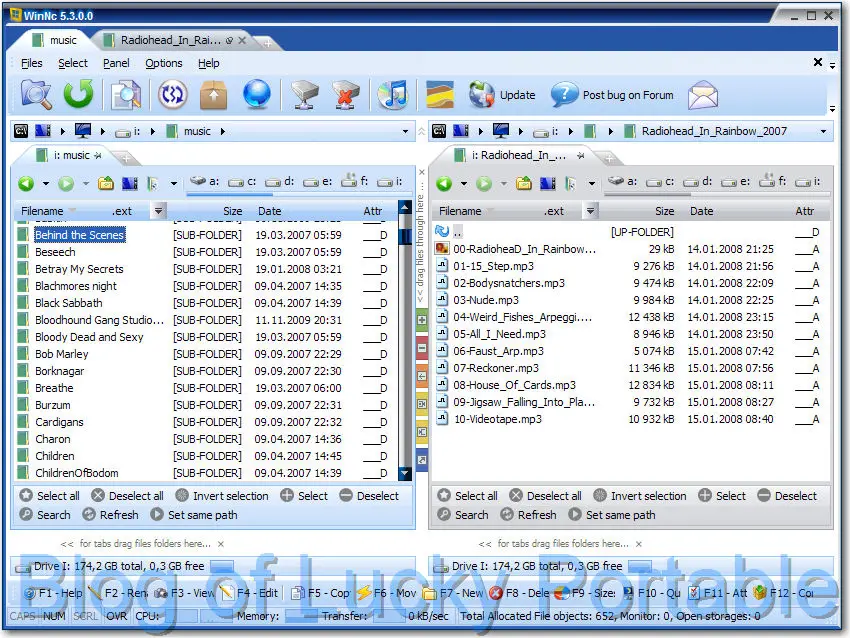The width and height of the screenshot is (850, 638).
Task: Select drive c: in left panel
Action: (x=242, y=182)
